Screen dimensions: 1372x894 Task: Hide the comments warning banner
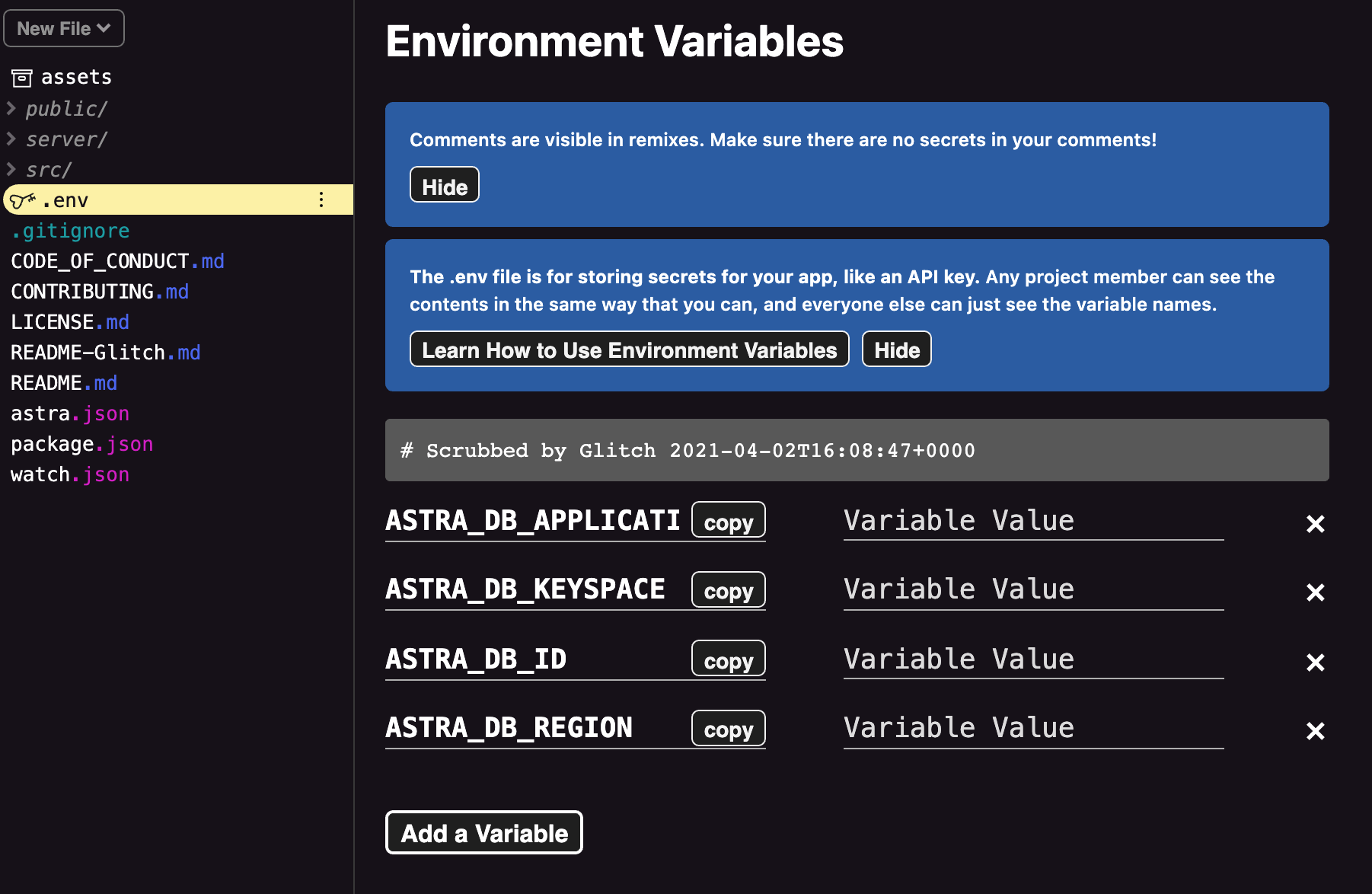click(x=445, y=185)
